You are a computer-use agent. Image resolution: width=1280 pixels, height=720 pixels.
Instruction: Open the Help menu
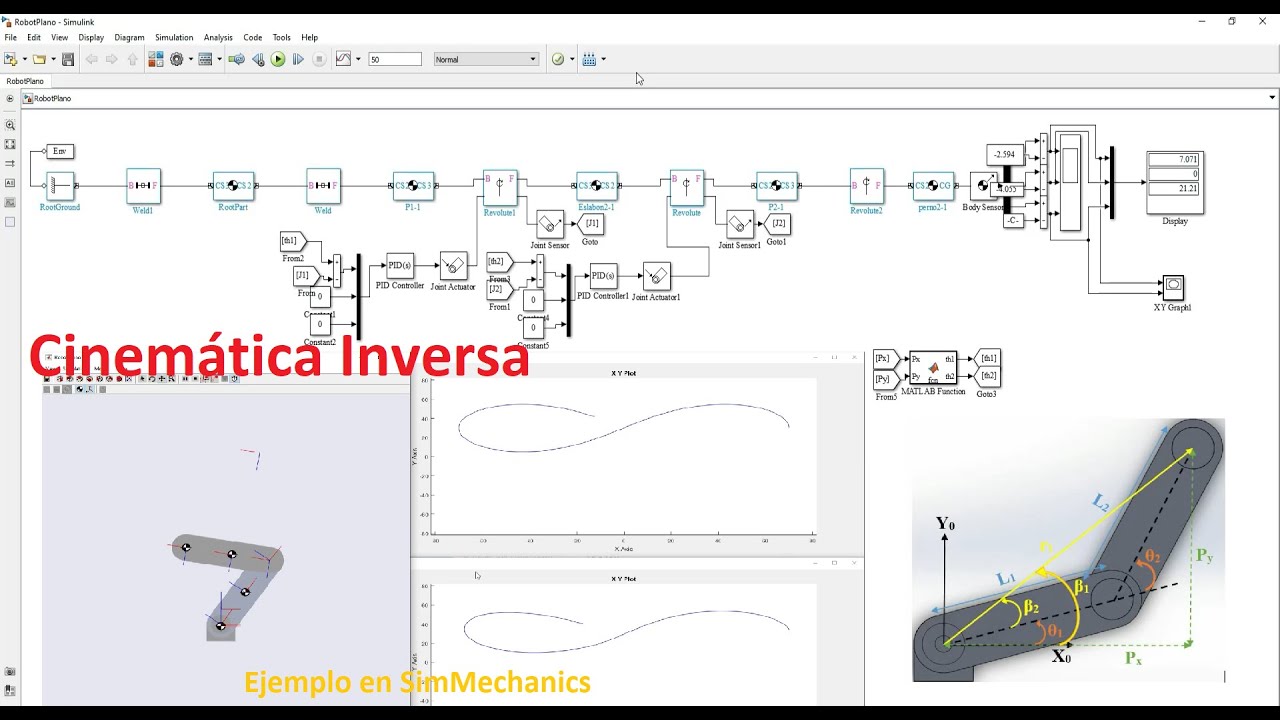click(310, 37)
